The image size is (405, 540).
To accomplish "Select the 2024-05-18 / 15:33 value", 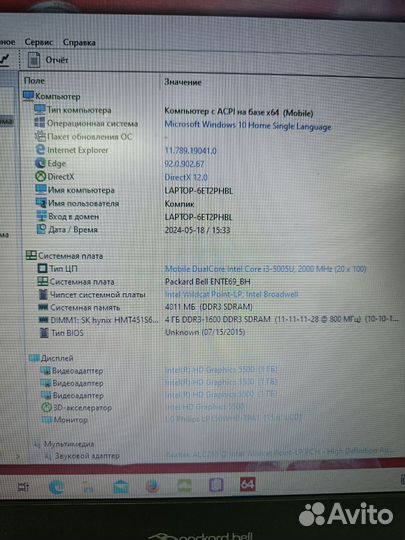I will click(x=197, y=230).
